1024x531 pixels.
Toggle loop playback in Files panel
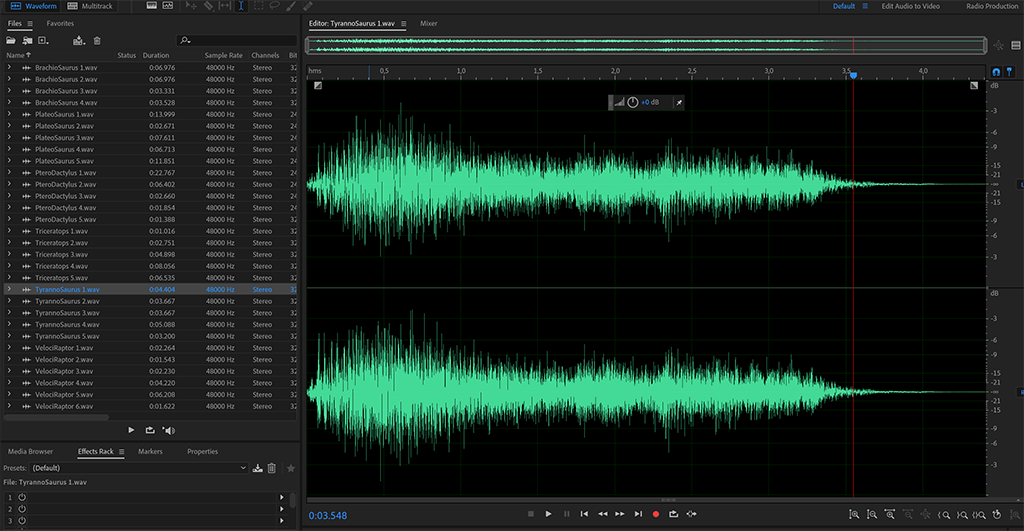click(x=150, y=430)
